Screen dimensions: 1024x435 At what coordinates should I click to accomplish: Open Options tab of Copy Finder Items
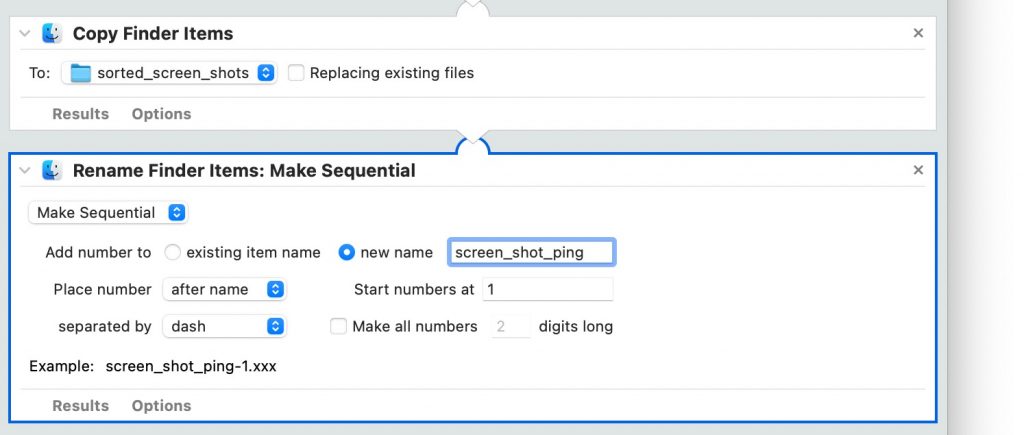[161, 114]
